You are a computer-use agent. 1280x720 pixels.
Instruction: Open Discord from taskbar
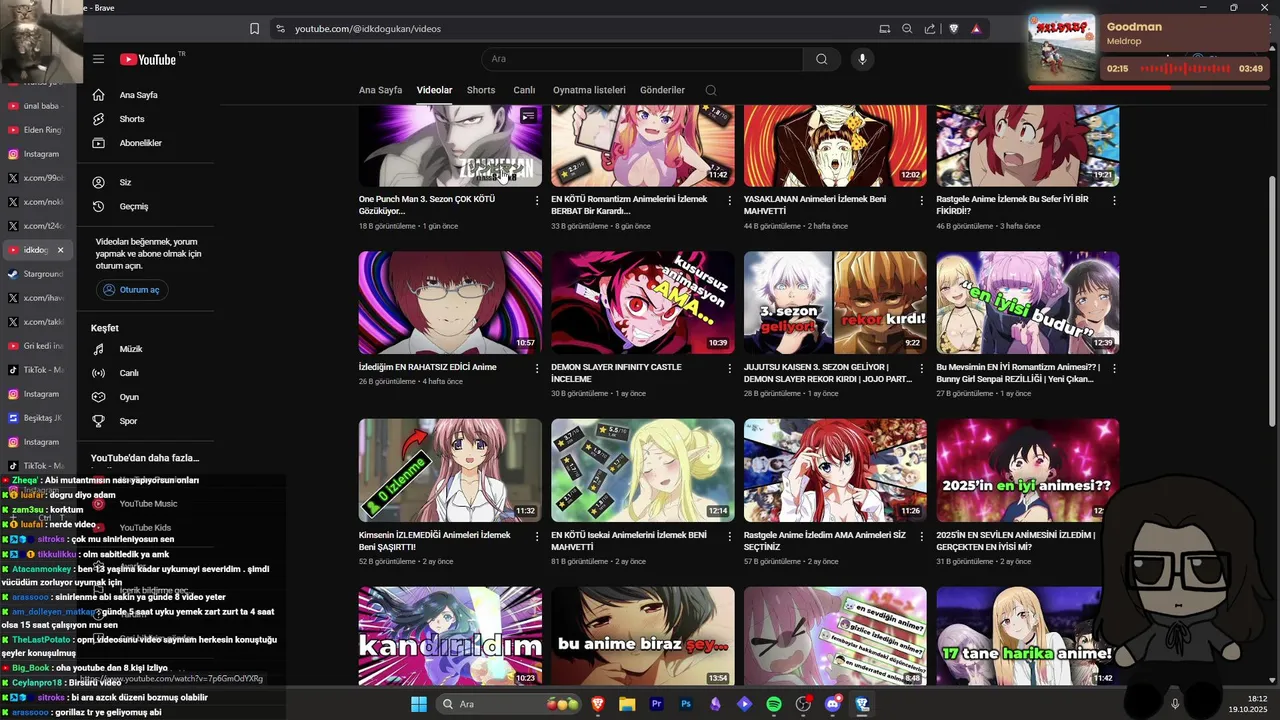pyautogui.click(x=833, y=704)
